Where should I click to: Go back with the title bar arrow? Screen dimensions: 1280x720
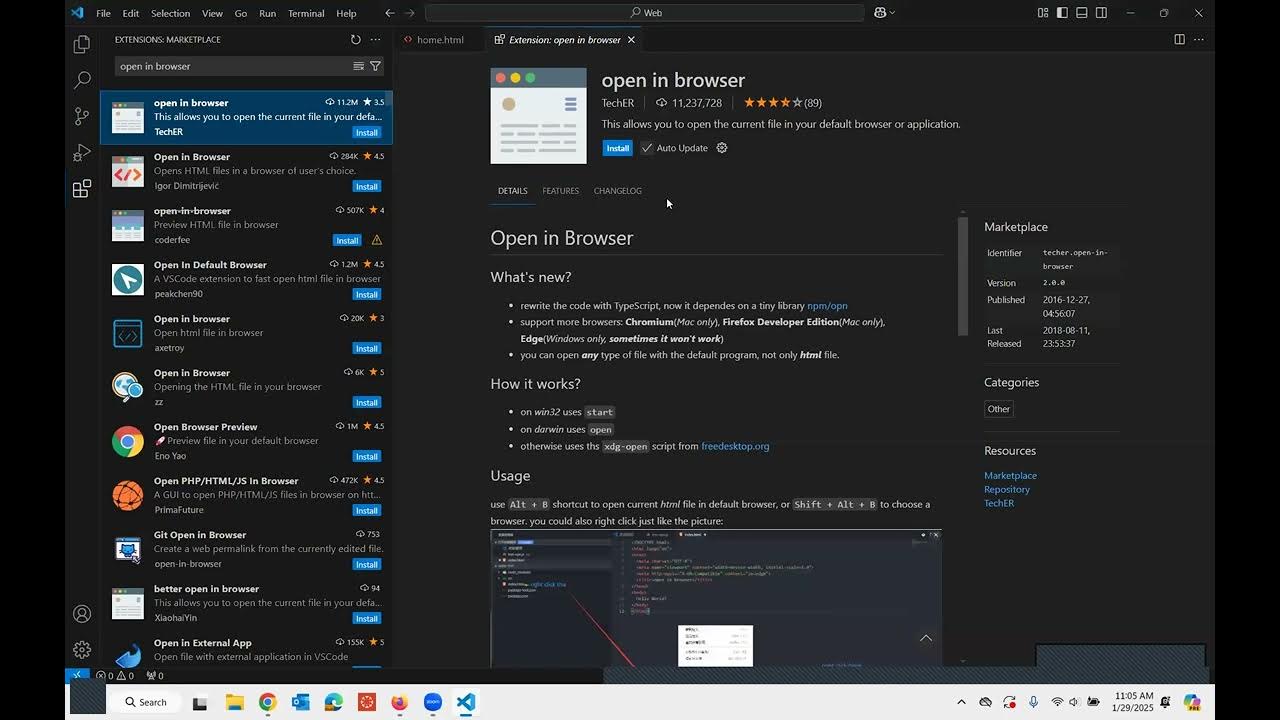(390, 13)
